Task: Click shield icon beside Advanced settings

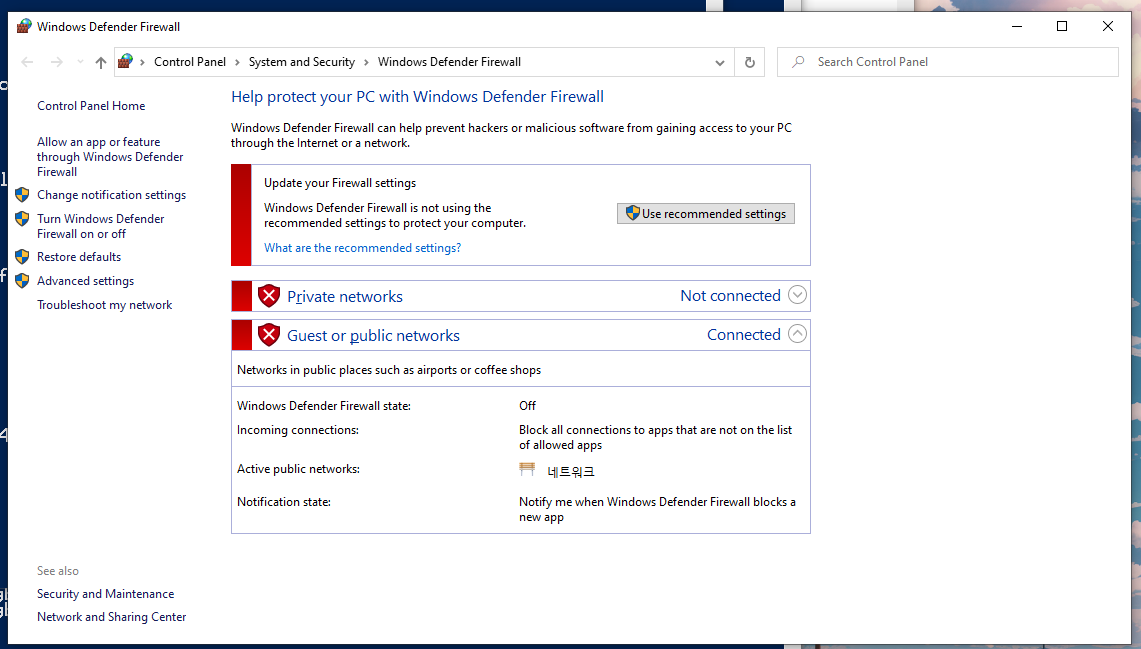Action: tap(23, 281)
